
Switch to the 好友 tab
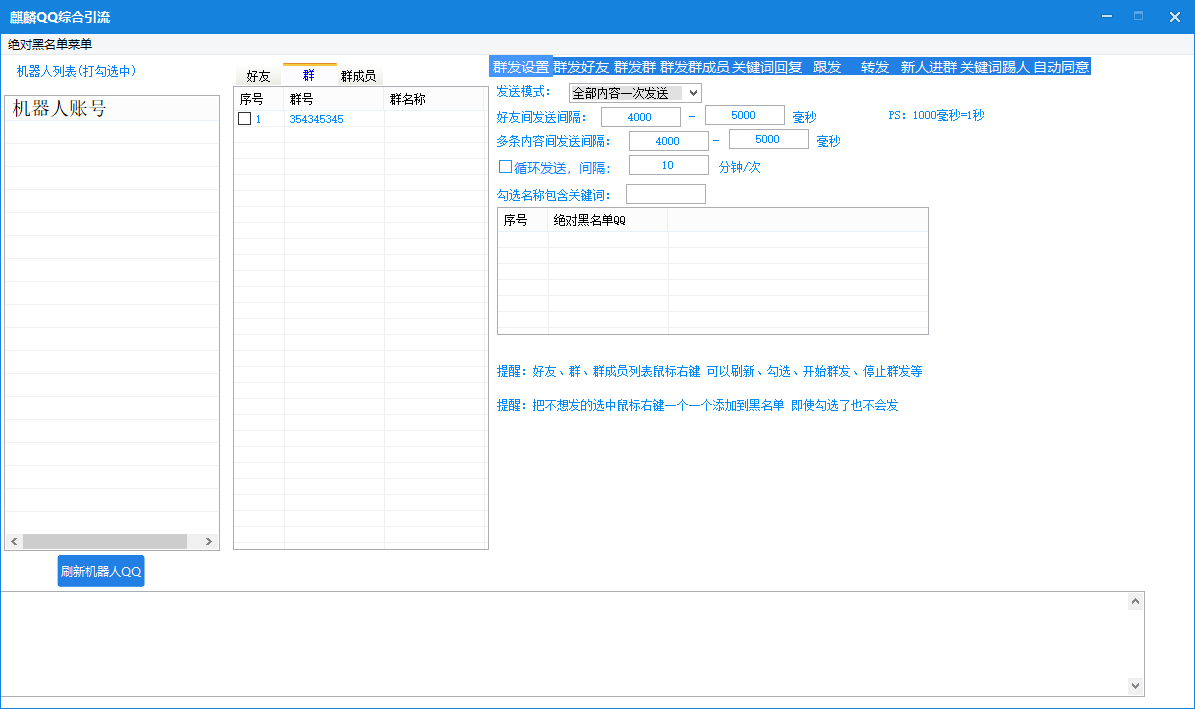click(x=258, y=76)
